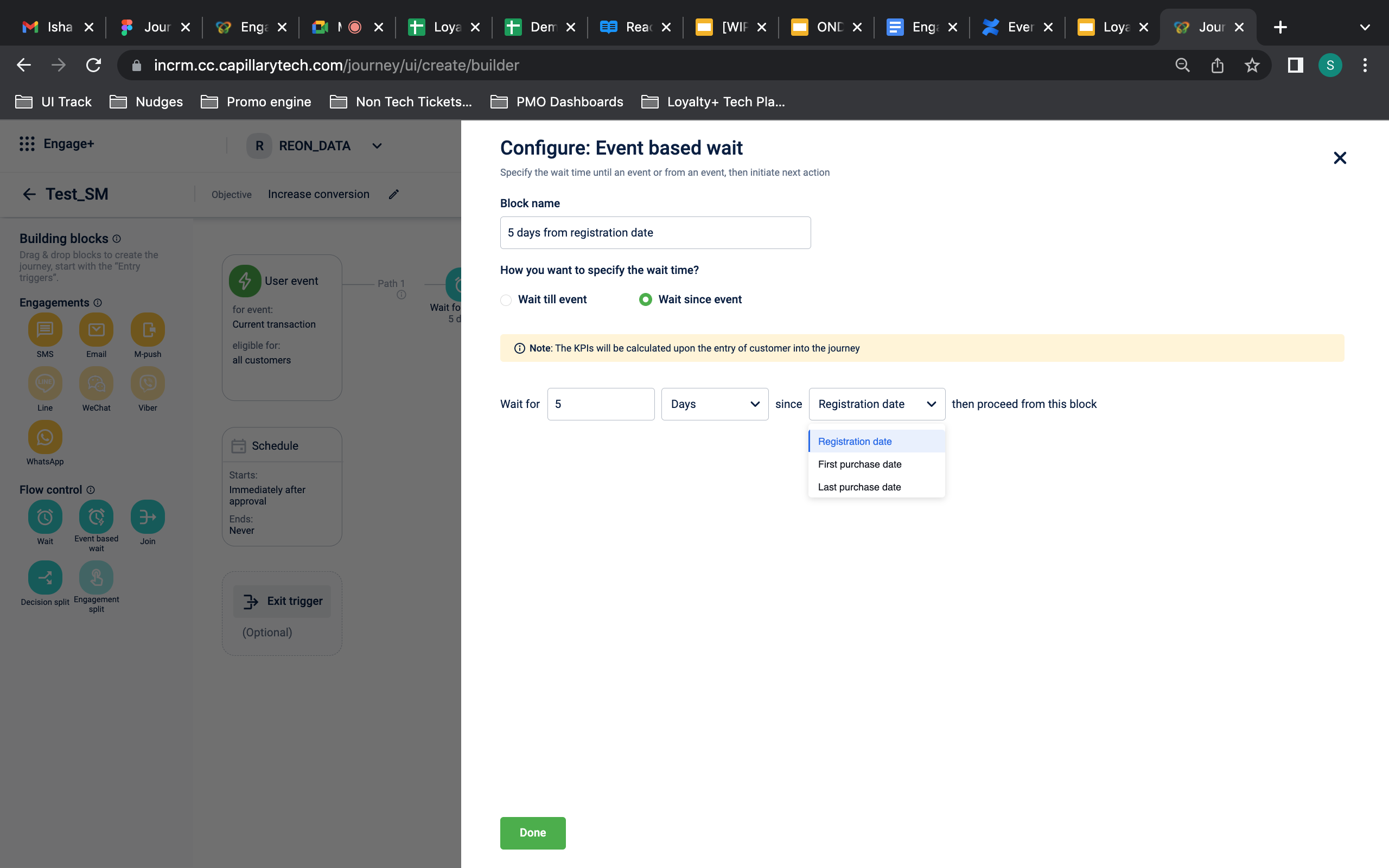Select the Email engagement icon

96,329
